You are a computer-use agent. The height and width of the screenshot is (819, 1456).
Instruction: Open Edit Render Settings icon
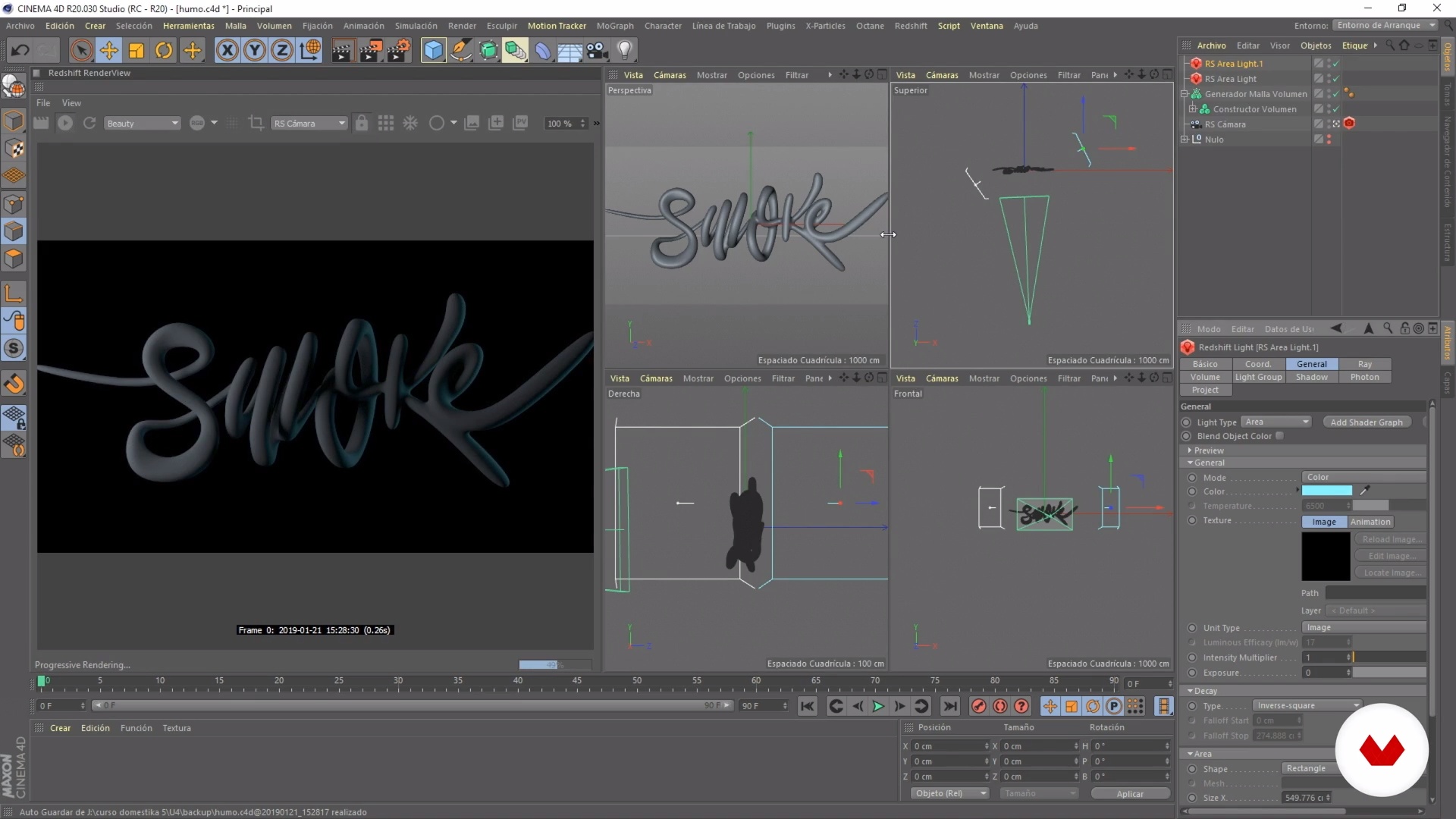[x=399, y=51]
